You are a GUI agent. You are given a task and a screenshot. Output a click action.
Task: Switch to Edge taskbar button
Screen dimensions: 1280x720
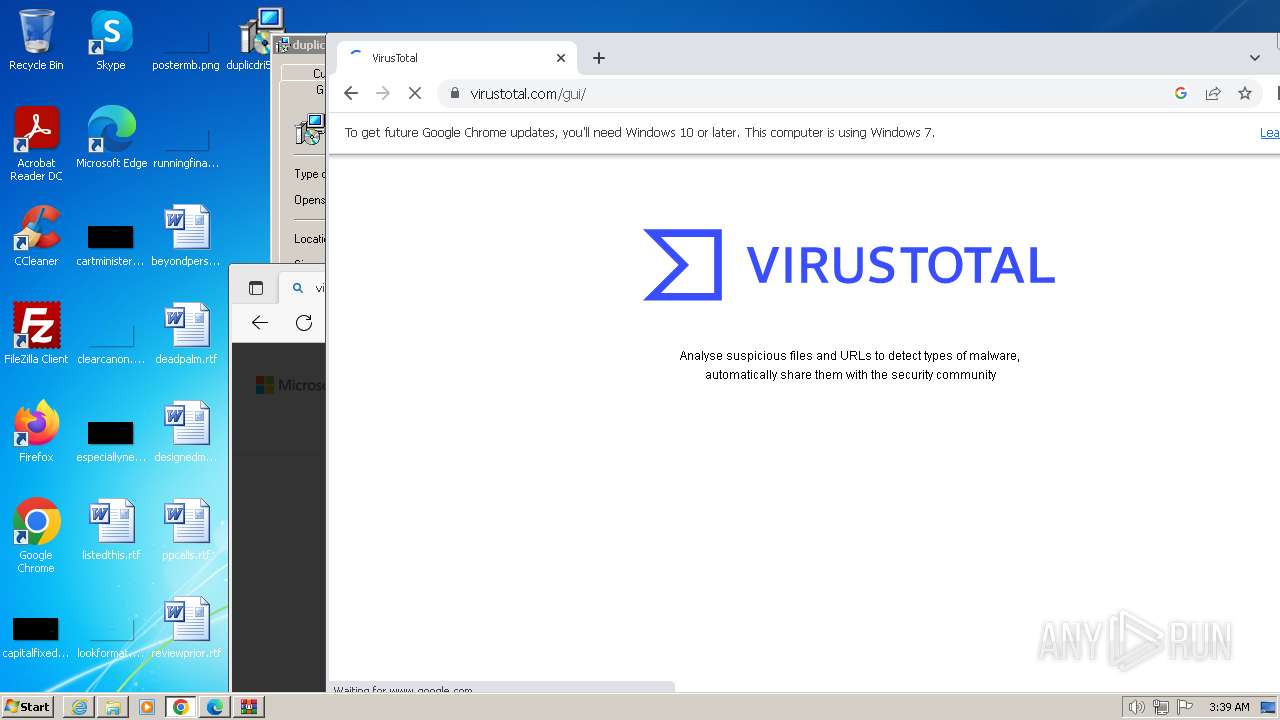215,707
